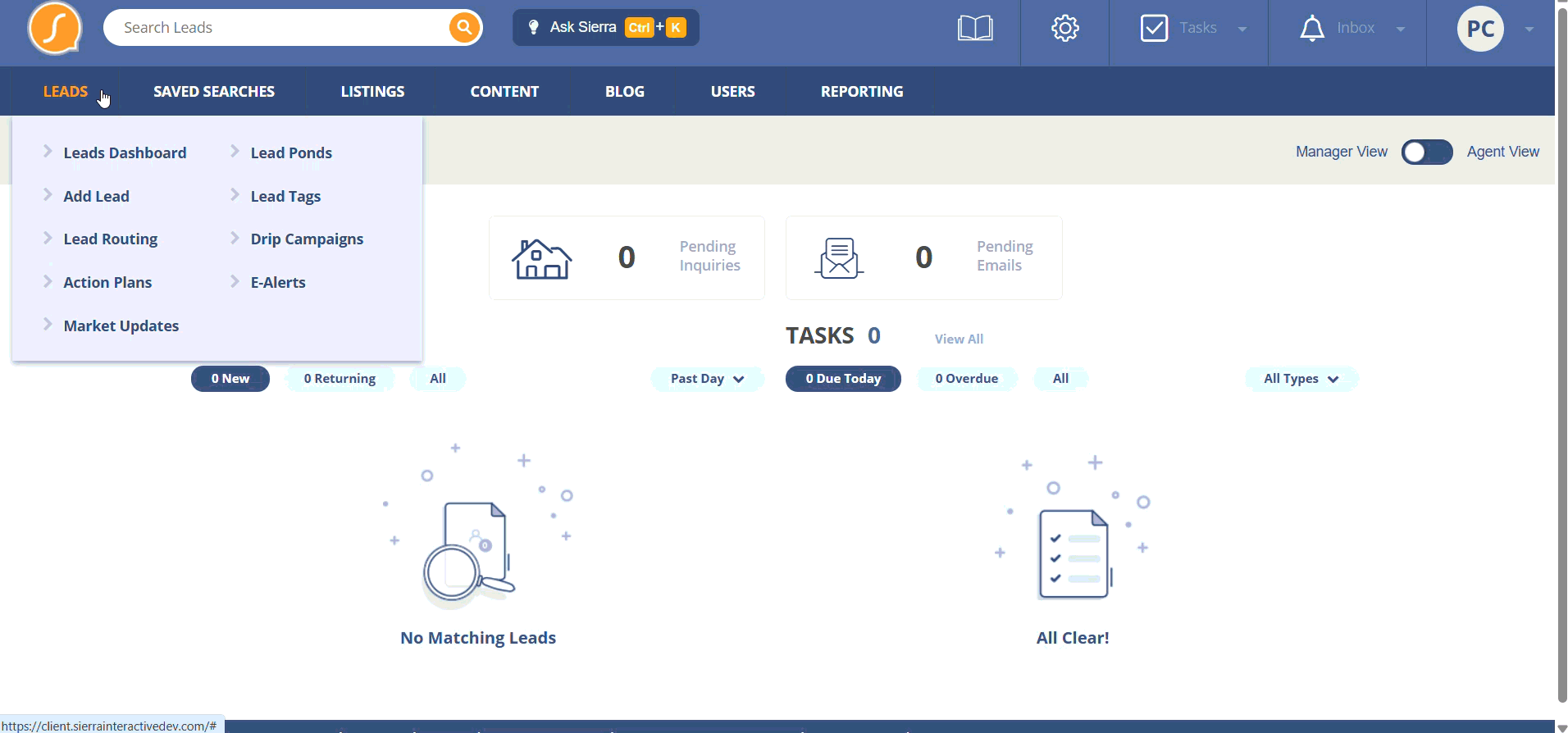1568x733 pixels.
Task: Click the Ask Sierra lightbulb icon
Action: 534,27
